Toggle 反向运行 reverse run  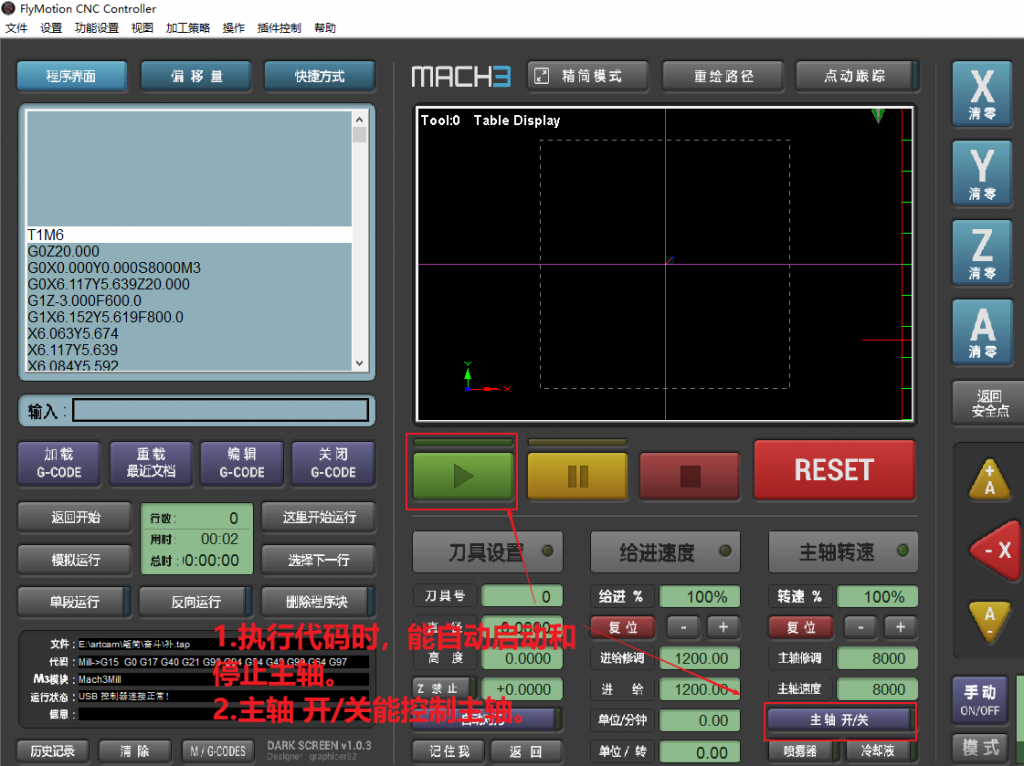(196, 601)
